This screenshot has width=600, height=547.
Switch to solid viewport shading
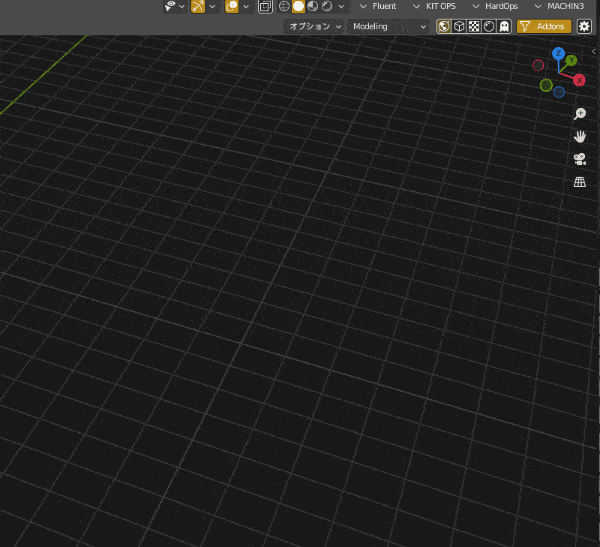298,6
